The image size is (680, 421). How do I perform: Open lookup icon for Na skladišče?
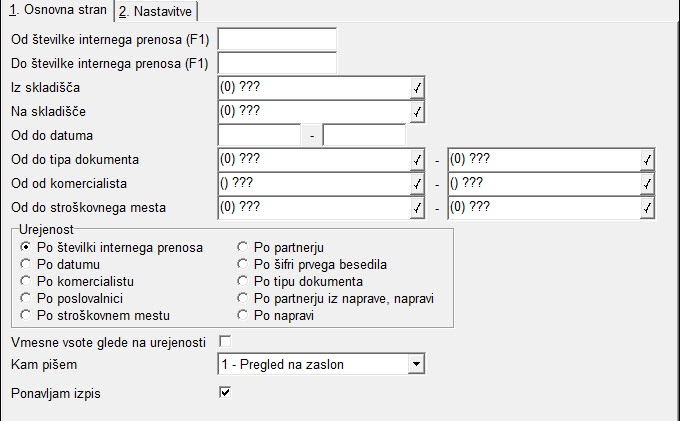[417, 112]
